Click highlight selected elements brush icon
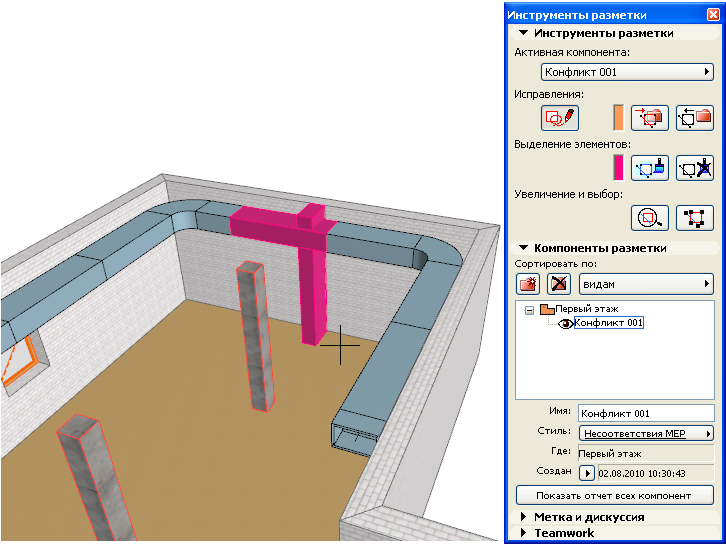The height and width of the screenshot is (545, 726). click(x=650, y=168)
